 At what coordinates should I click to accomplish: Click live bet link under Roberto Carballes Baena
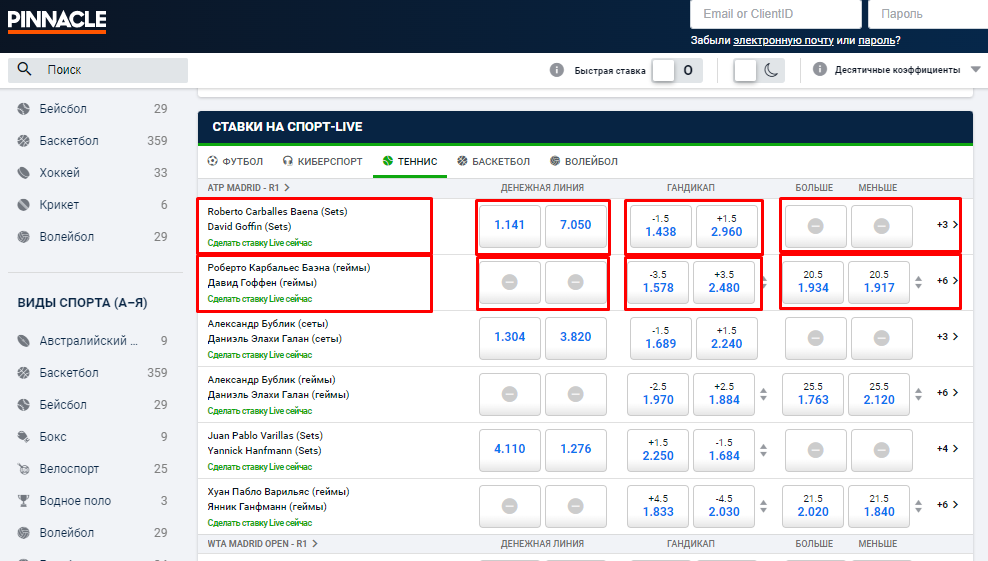260,243
